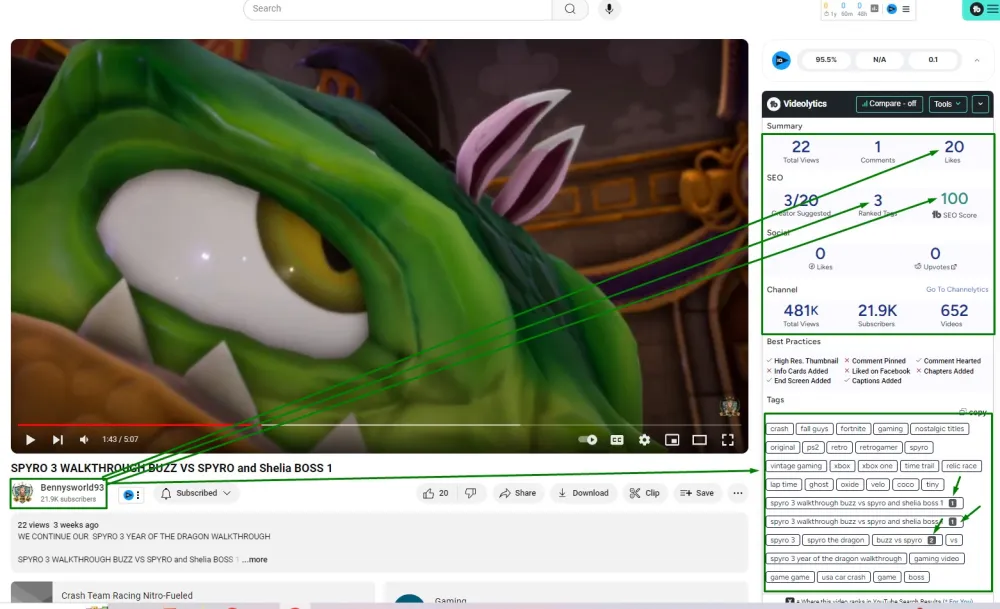The width and height of the screenshot is (1000, 609).
Task: Follow the Go To Channelytics link
Action: [x=957, y=290]
